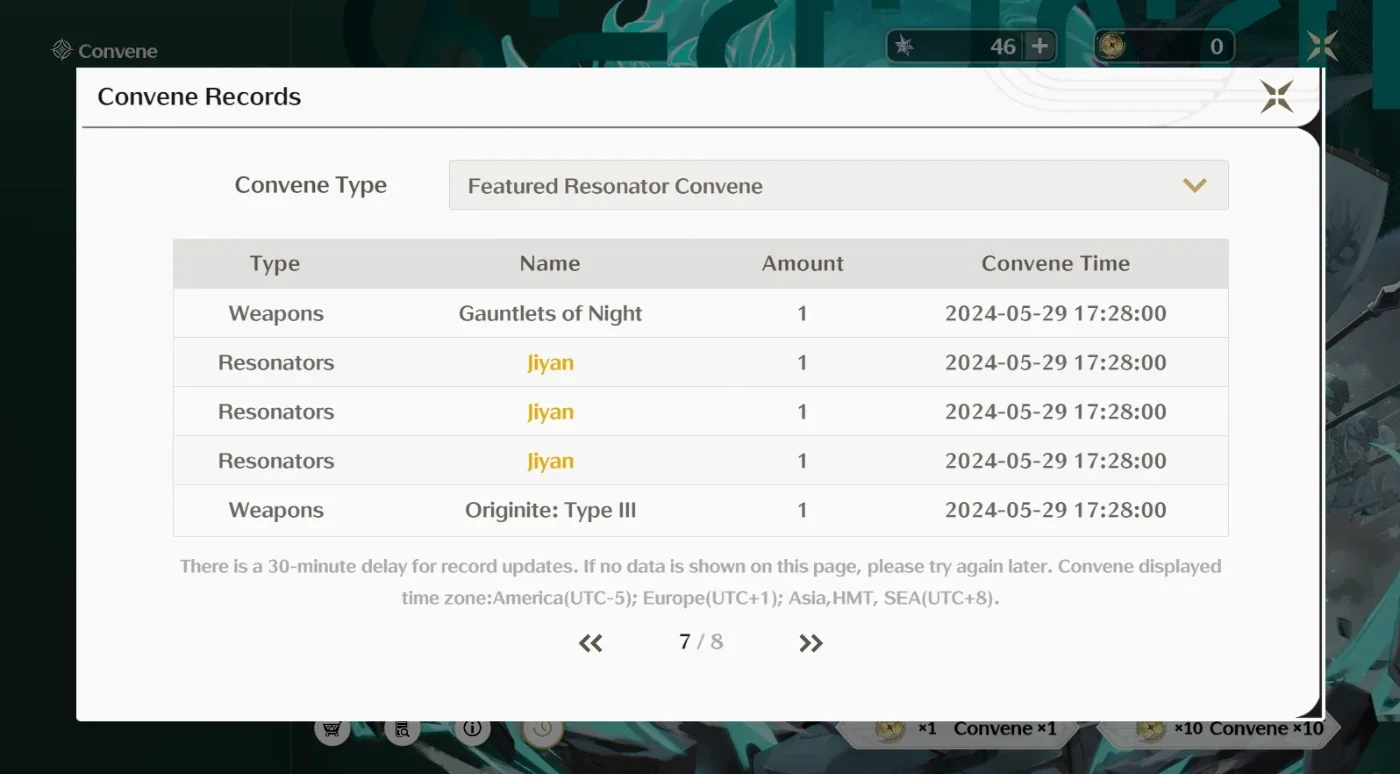
Task: Add Astrite with the plus button
Action: pos(1040,46)
